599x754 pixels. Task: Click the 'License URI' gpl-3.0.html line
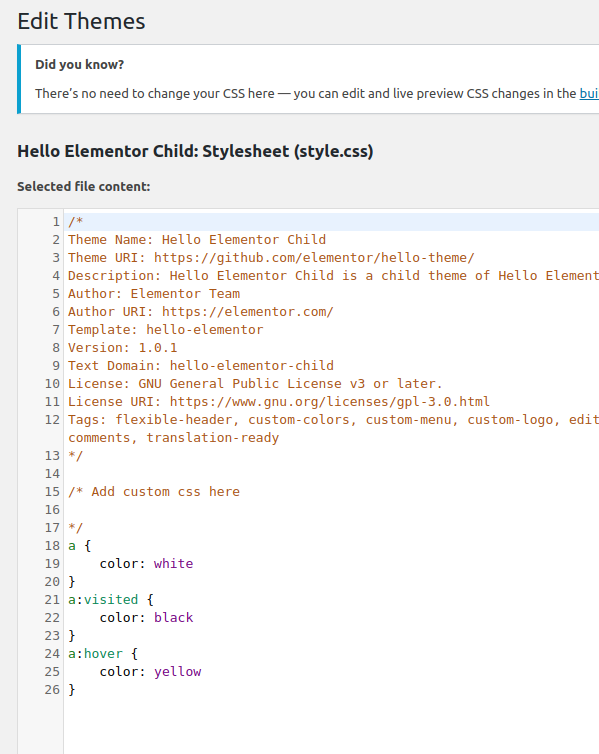[x=279, y=402]
